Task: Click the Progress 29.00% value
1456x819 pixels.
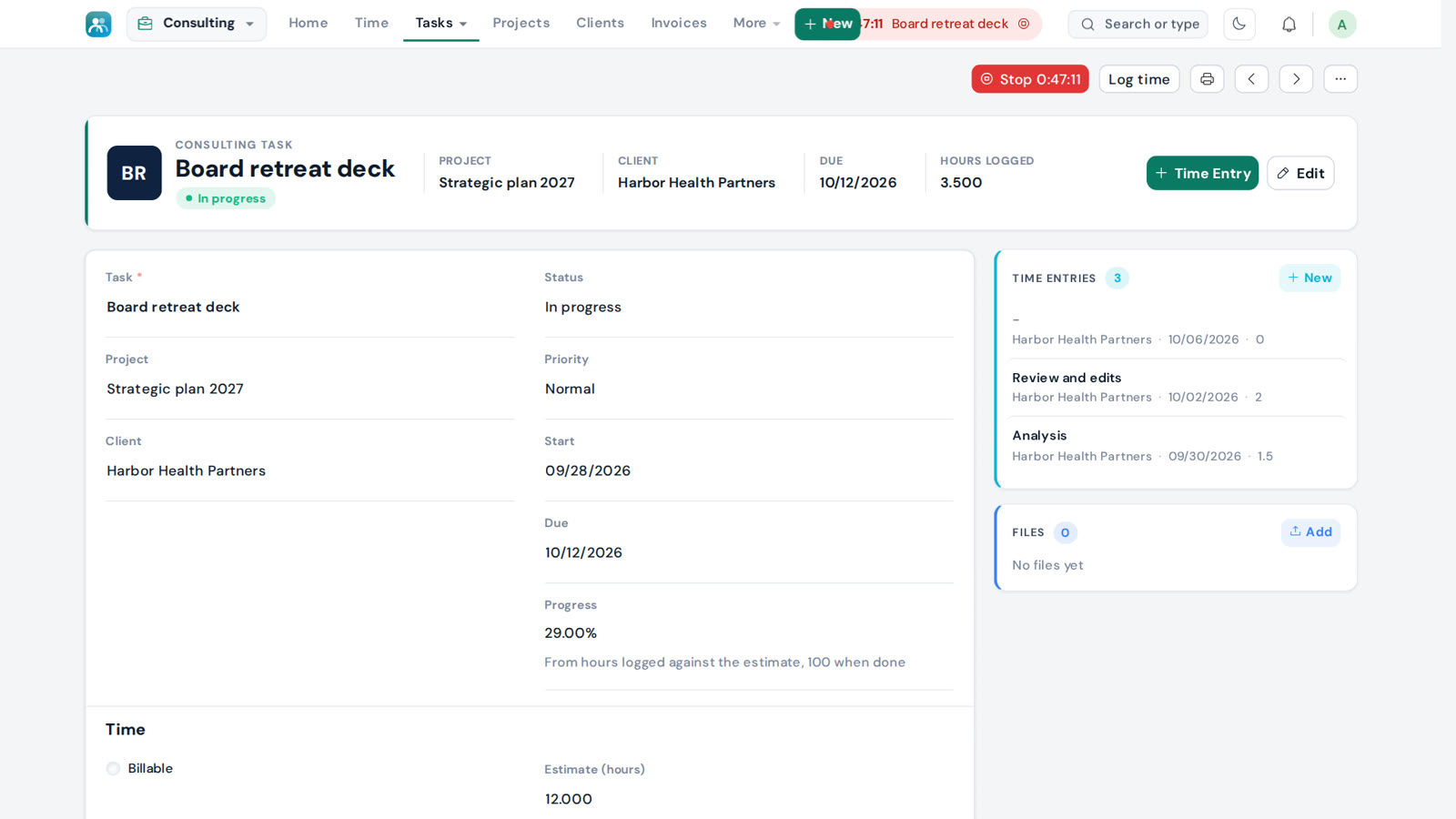Action: pyautogui.click(x=571, y=633)
